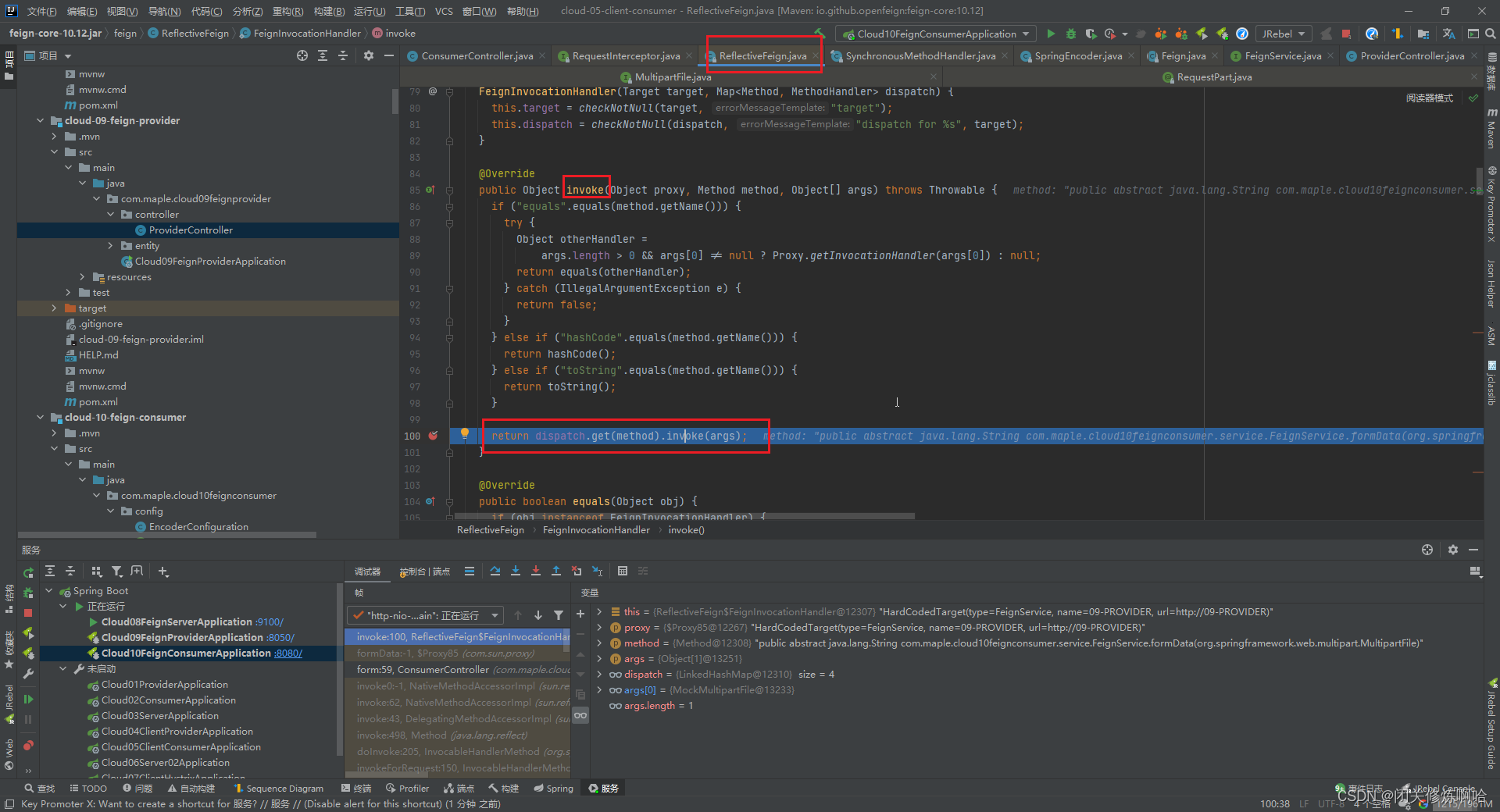Image resolution: width=1500 pixels, height=812 pixels.
Task: Toggle fold marker at line 86
Action: [450, 207]
